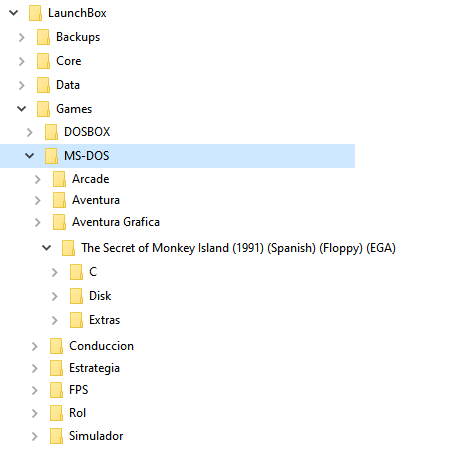Expand the Core folder chevron
This screenshot has height=452, width=463.
coord(22,61)
